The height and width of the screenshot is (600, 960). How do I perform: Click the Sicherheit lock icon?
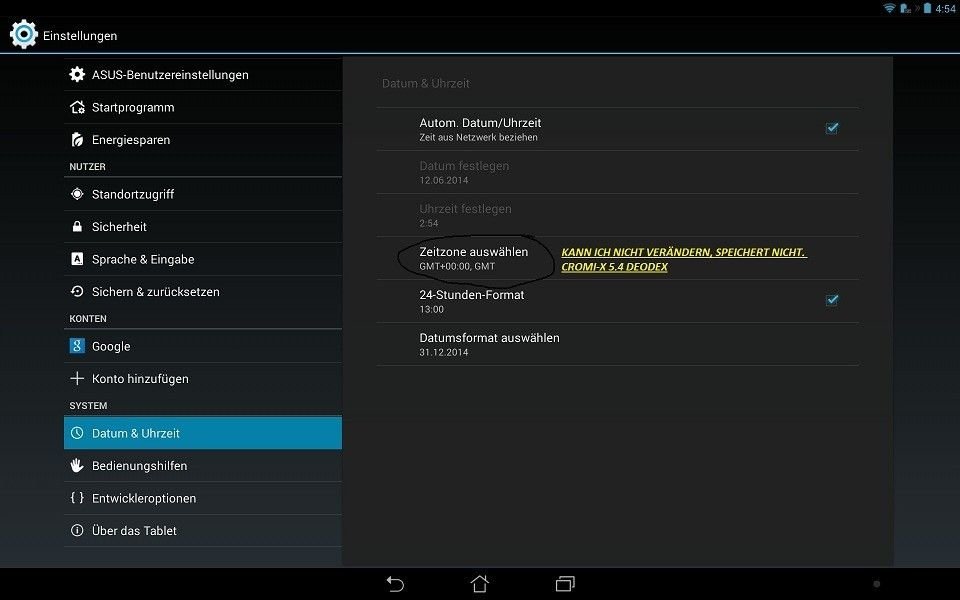click(77, 227)
